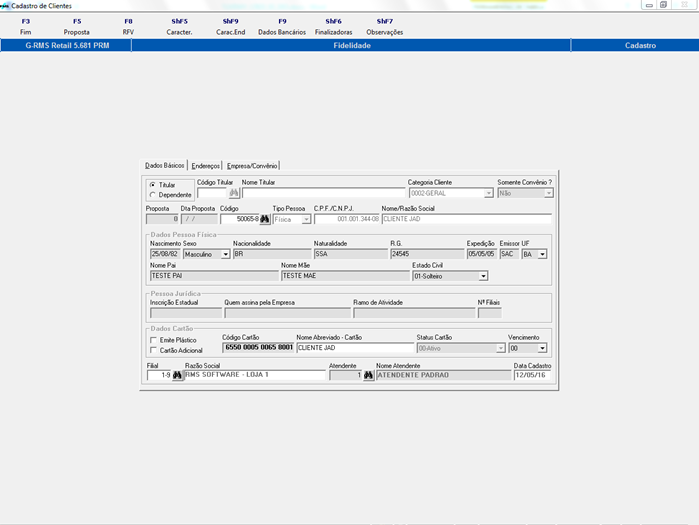The image size is (699, 525).
Task: Click the binoculars lookup beside Filial field
Action: pyautogui.click(x=177, y=375)
